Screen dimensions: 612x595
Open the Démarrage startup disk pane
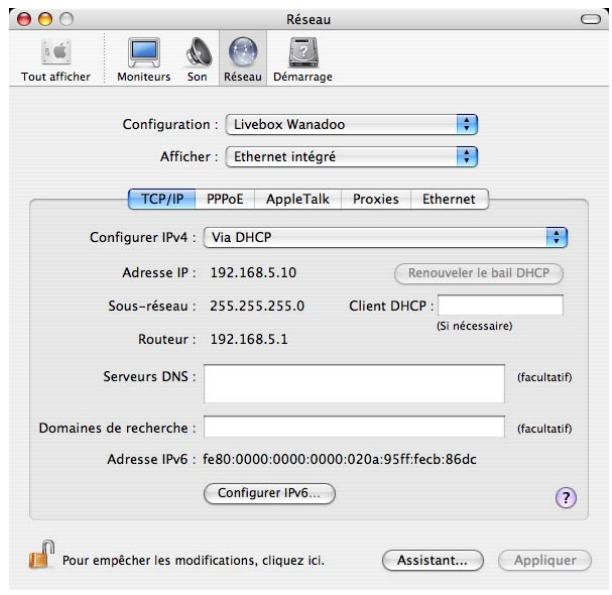coord(303,60)
